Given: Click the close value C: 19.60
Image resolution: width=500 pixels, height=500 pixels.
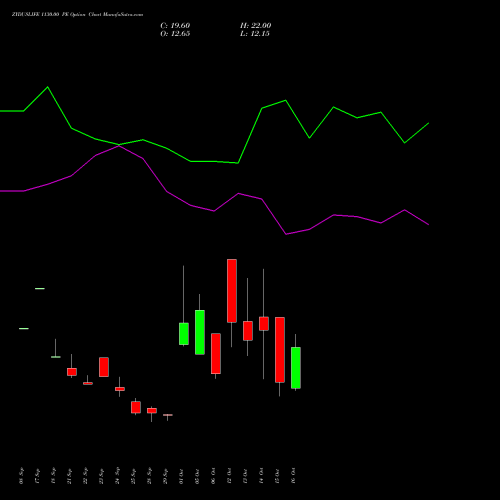Looking at the screenshot, I should click(x=175, y=26).
